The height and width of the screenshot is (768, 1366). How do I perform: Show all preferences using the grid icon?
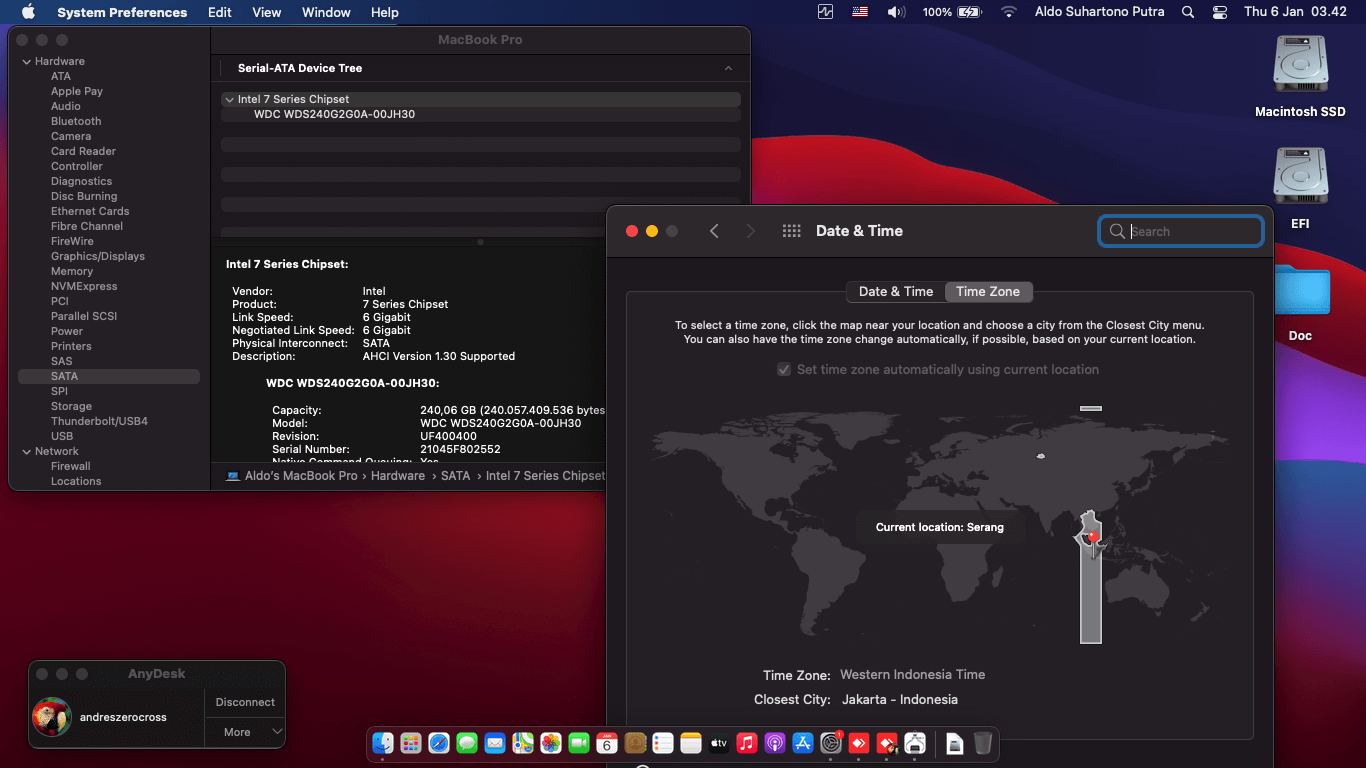[x=792, y=231]
